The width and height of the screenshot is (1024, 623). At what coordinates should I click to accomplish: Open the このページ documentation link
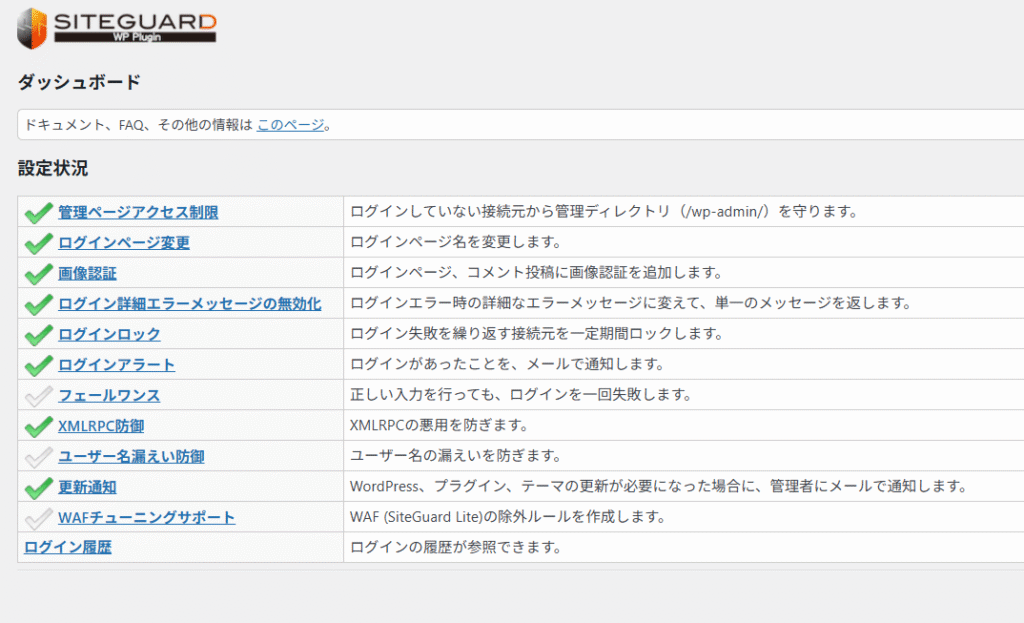coord(291,125)
